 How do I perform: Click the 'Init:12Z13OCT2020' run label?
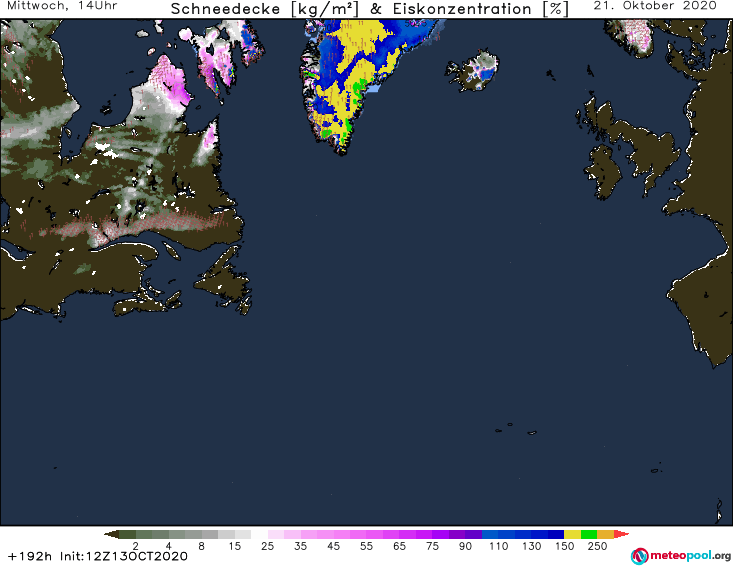click(x=124, y=557)
